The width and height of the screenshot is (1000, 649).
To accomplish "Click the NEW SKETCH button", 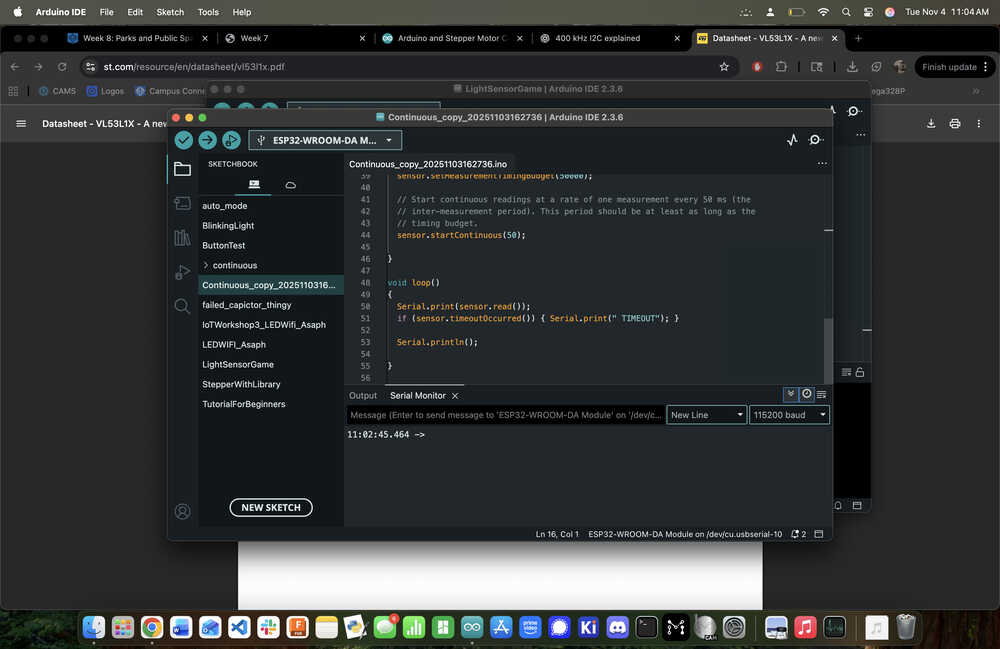I will pyautogui.click(x=271, y=508).
